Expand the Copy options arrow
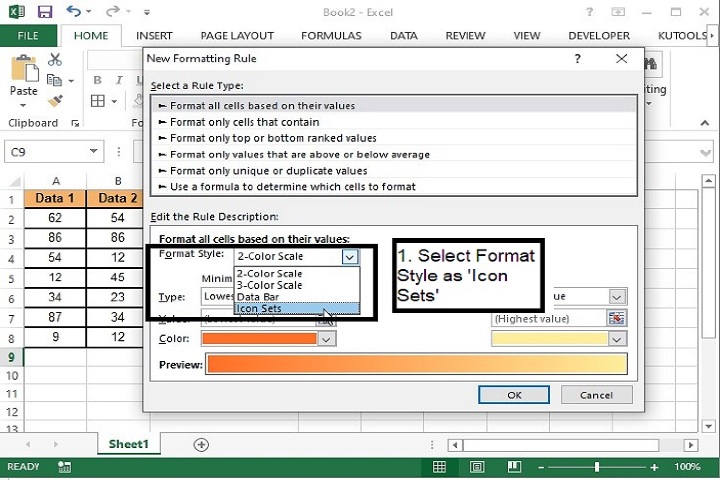 71,81
